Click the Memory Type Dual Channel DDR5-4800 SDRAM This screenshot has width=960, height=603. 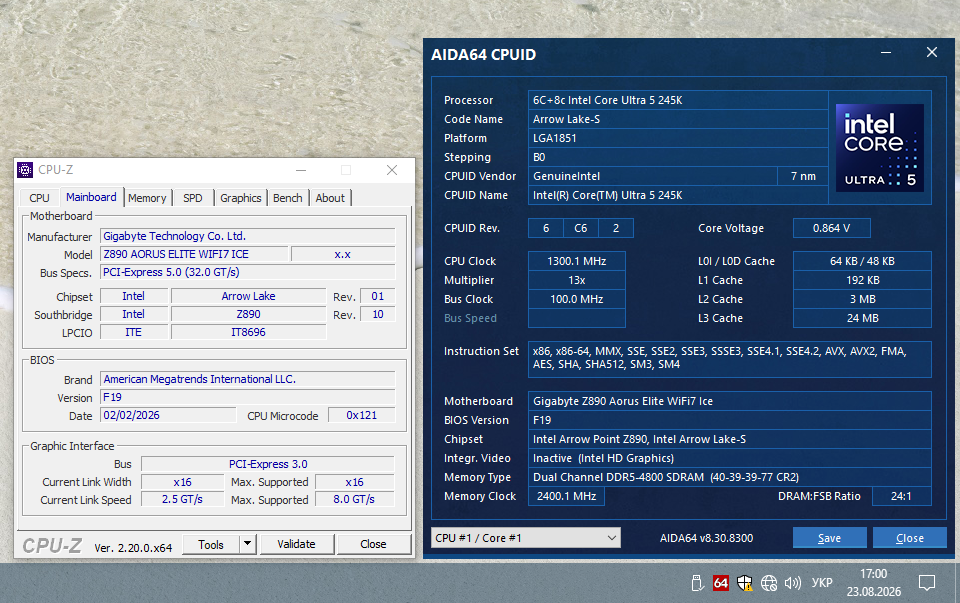click(730, 478)
